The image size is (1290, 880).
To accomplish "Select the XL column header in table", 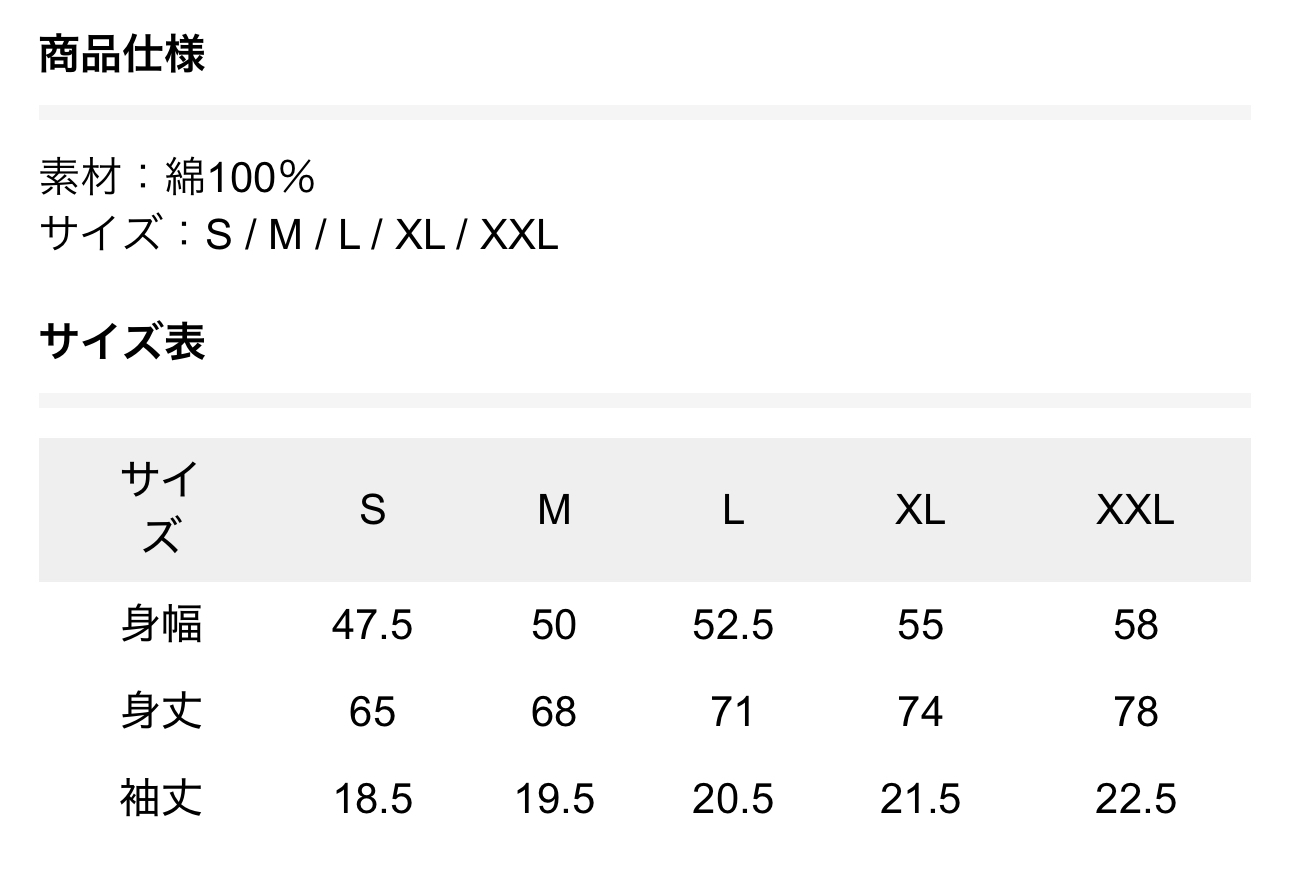I will [x=920, y=510].
